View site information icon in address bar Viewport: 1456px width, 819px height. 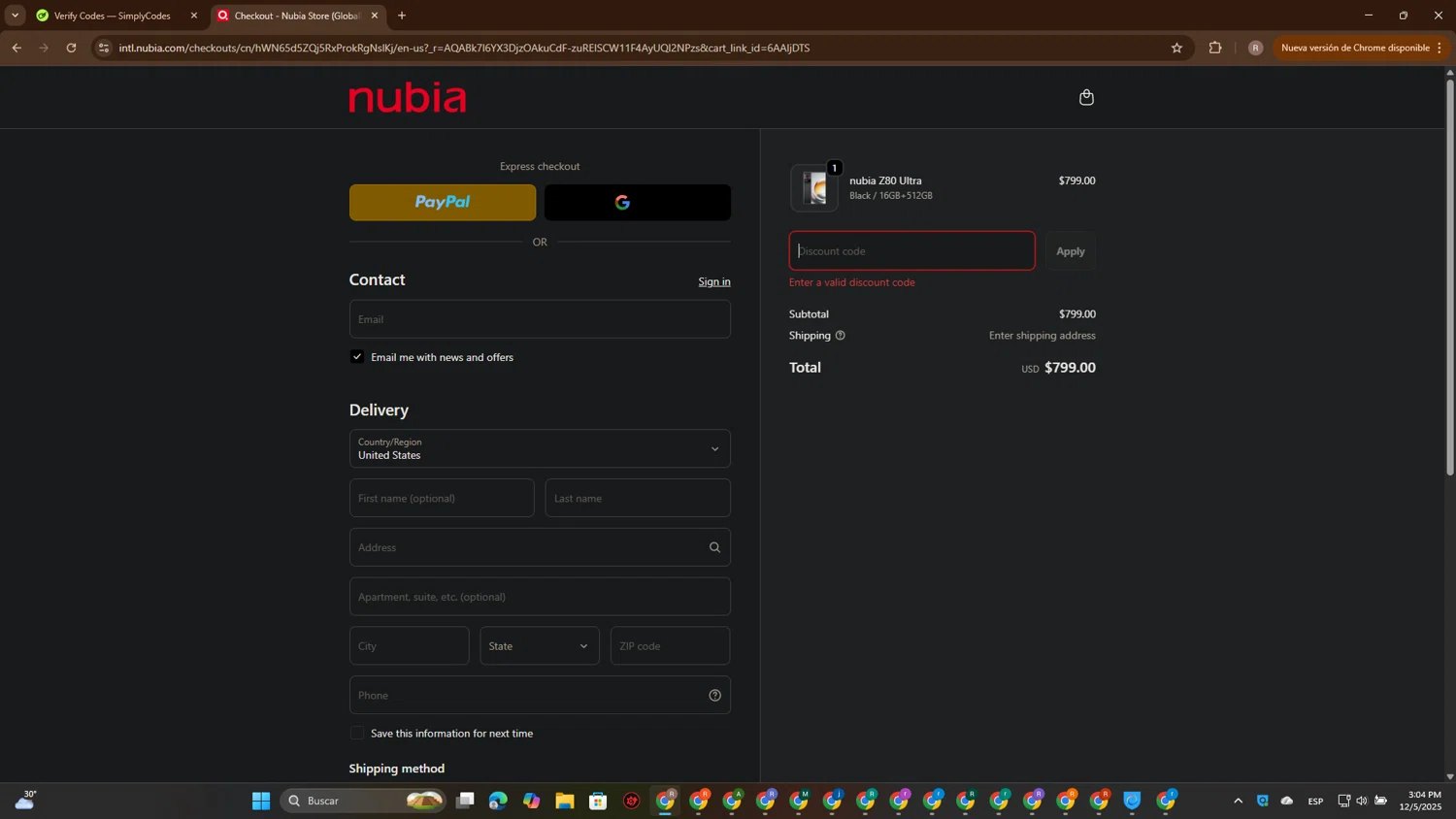point(104,48)
